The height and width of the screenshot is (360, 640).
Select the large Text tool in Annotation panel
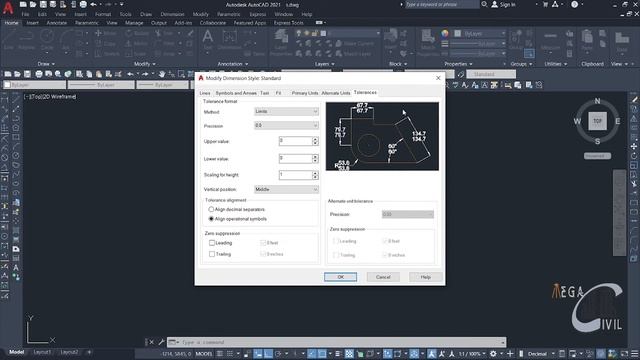pos(208,40)
